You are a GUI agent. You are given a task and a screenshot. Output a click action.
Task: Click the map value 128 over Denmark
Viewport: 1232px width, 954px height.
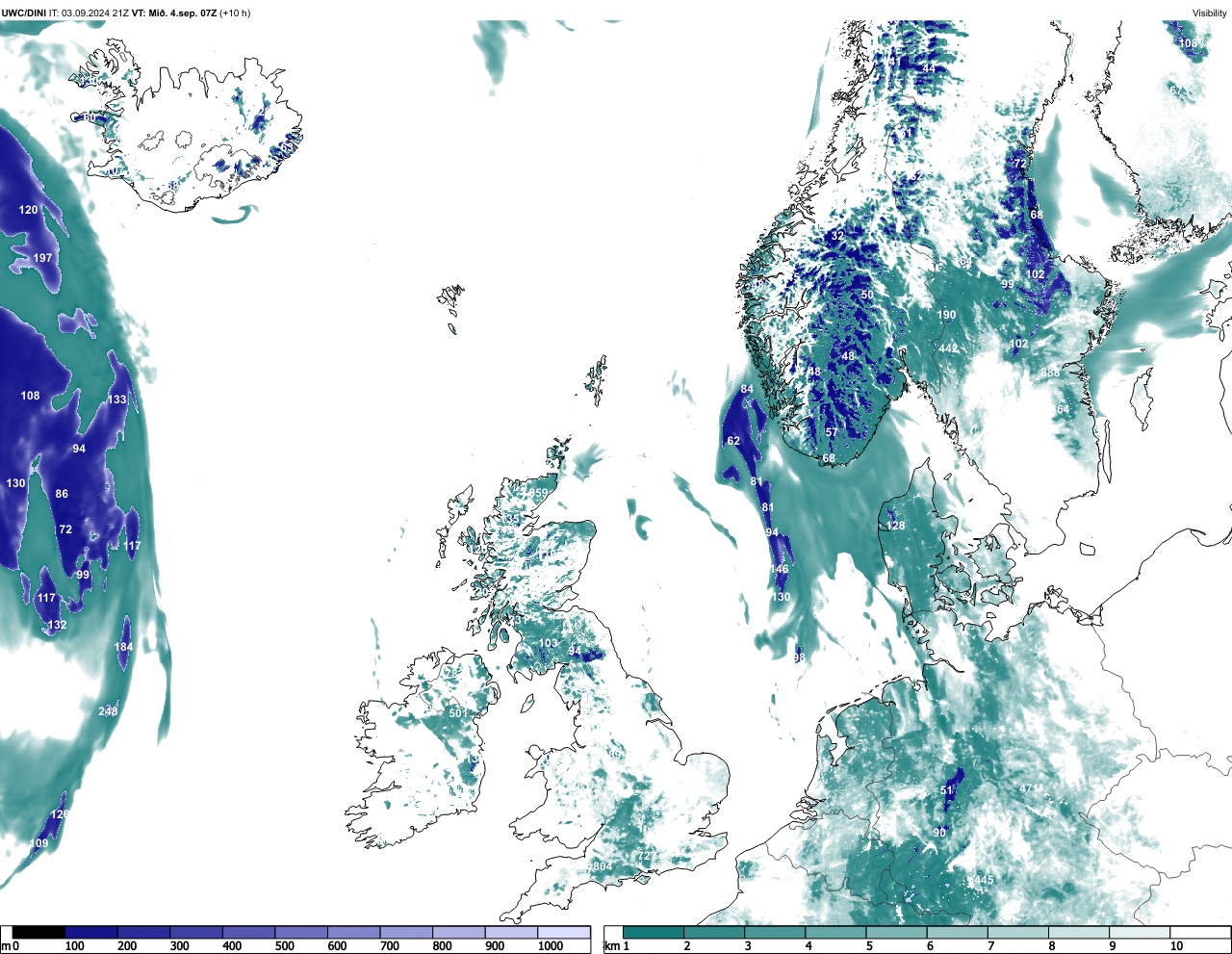click(x=895, y=526)
